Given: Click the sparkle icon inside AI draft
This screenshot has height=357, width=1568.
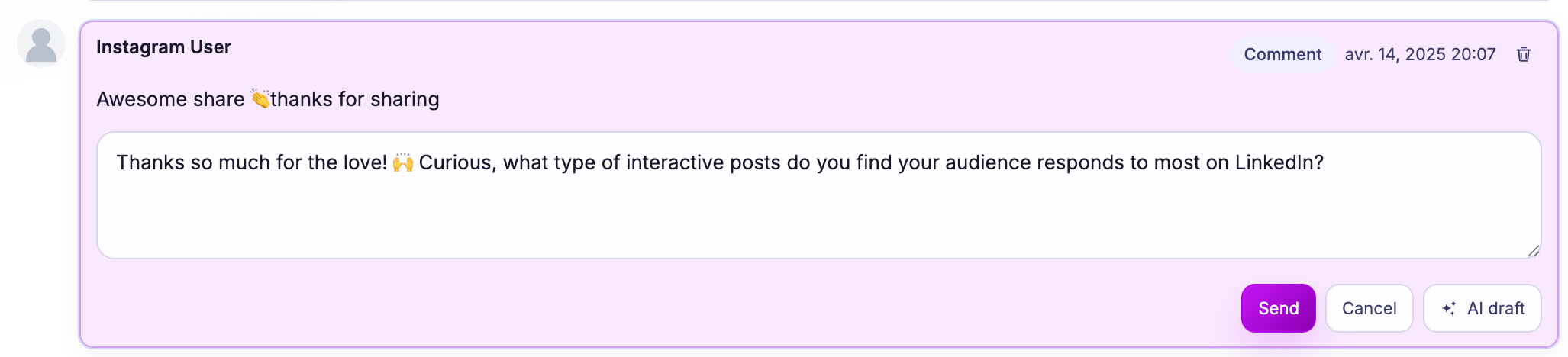Looking at the screenshot, I should coord(1448,308).
